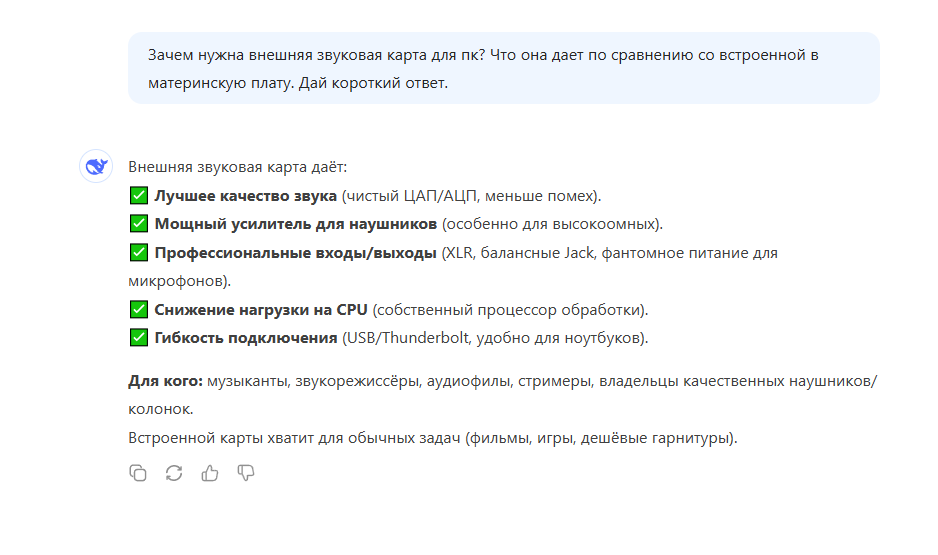Click the bold label "Для кого:"

(x=165, y=381)
